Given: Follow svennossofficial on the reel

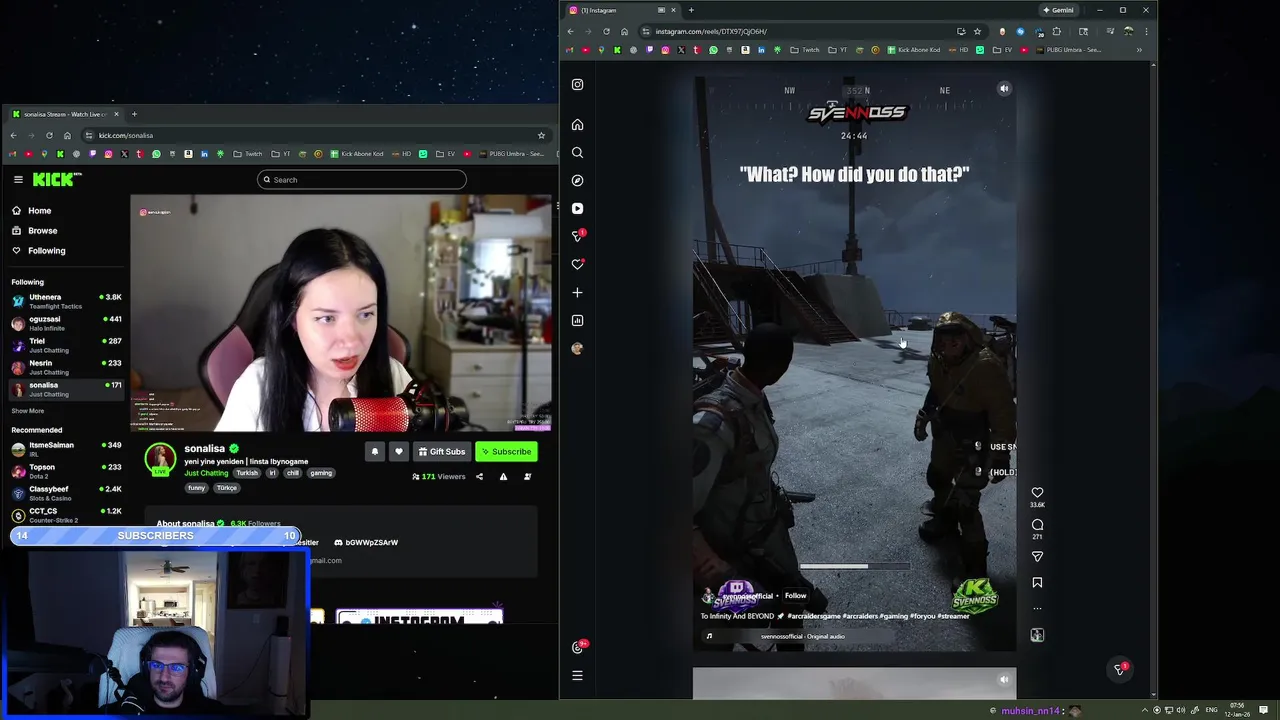Looking at the screenshot, I should click(x=795, y=596).
